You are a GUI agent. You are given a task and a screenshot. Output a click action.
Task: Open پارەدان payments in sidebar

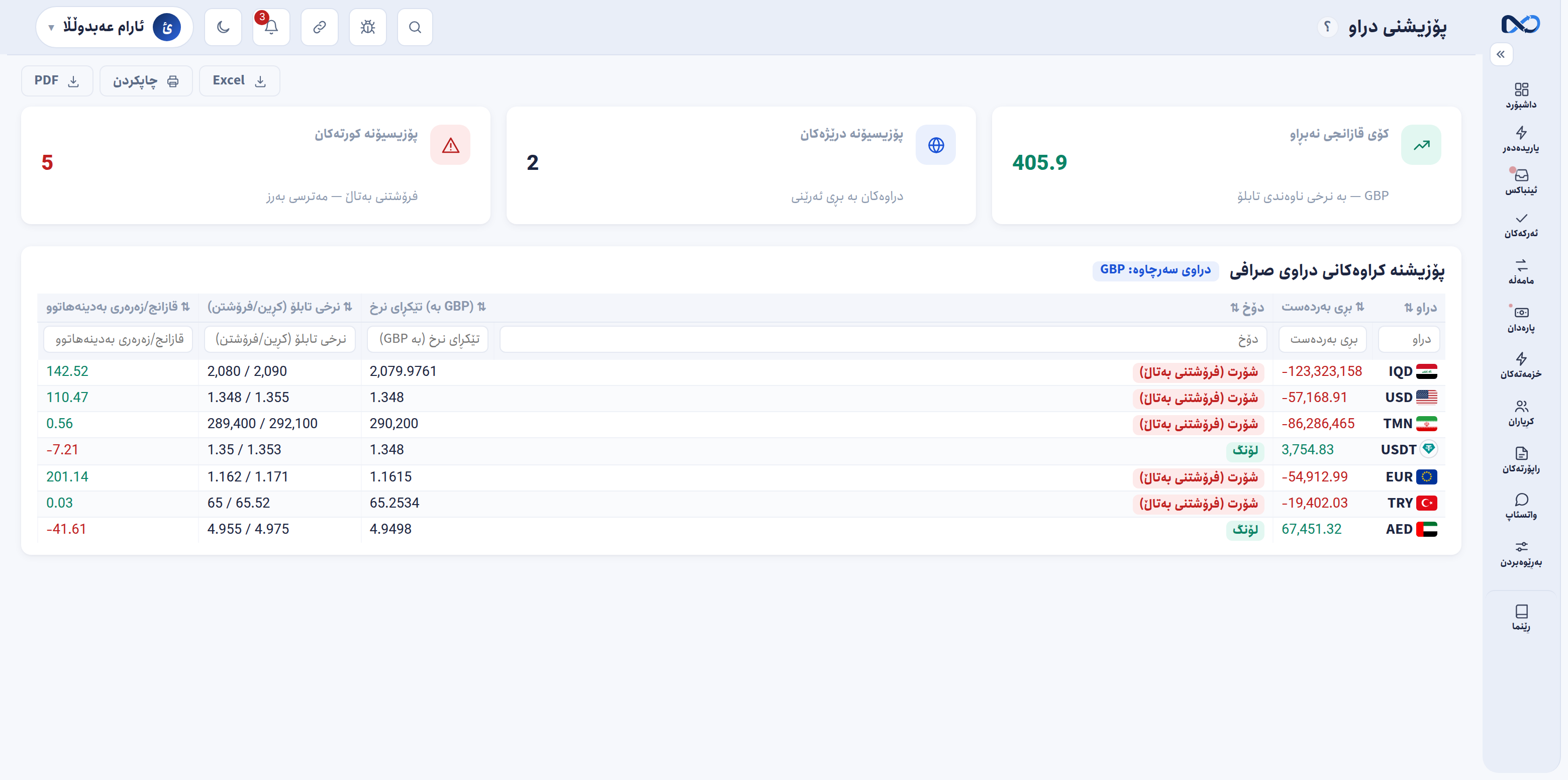pos(1521,319)
